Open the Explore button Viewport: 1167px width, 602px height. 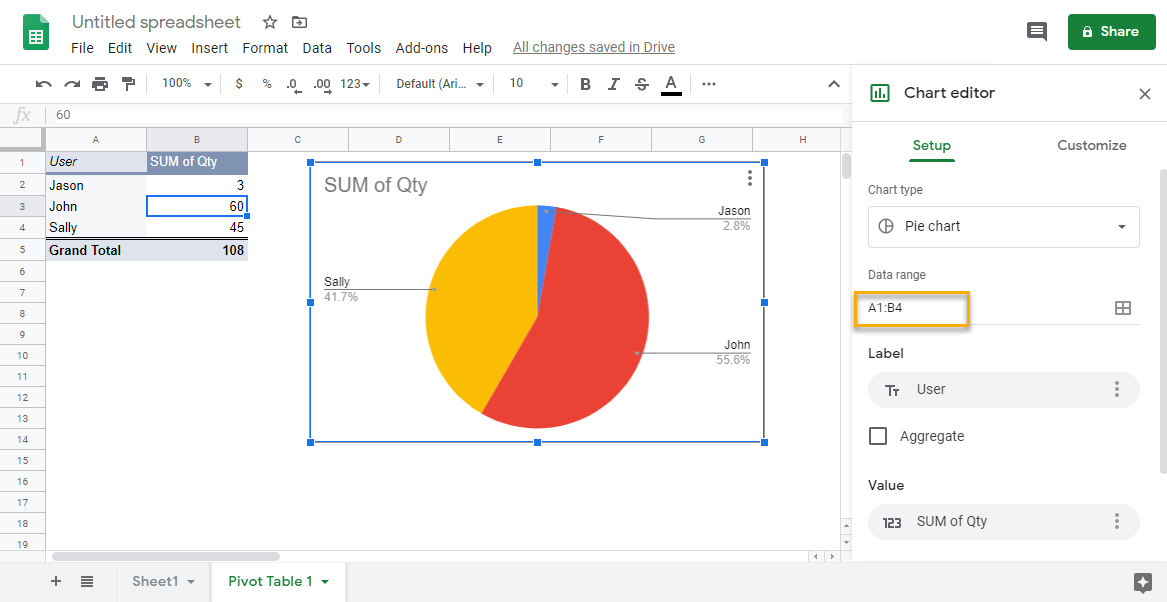click(1143, 582)
